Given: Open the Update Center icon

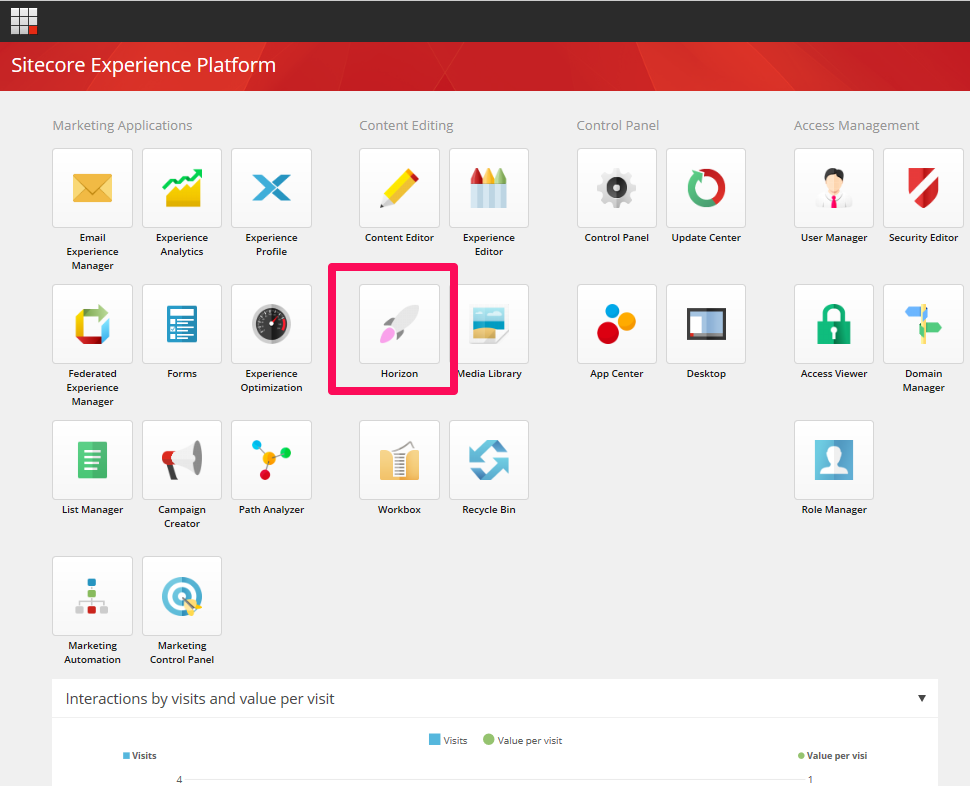Looking at the screenshot, I should click(705, 188).
